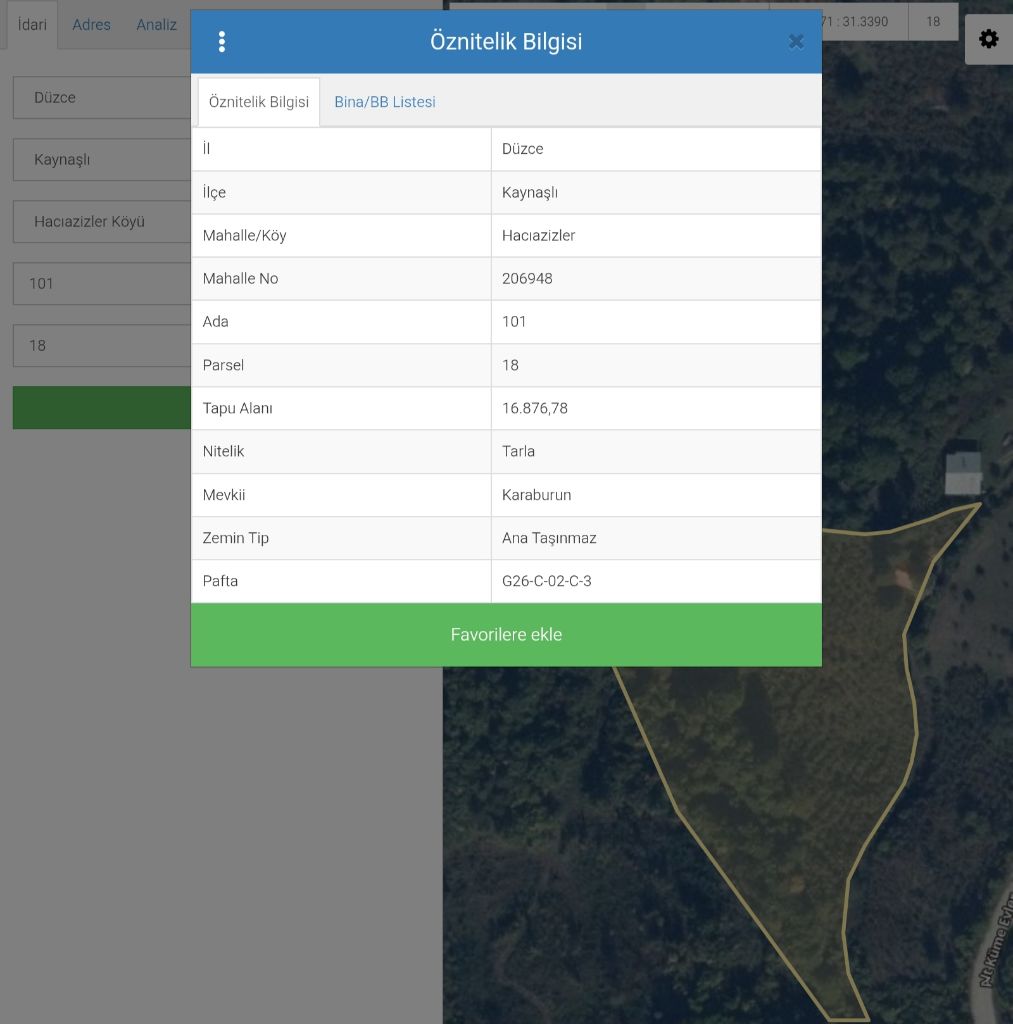Click the Favorilere ekle button

click(506, 635)
